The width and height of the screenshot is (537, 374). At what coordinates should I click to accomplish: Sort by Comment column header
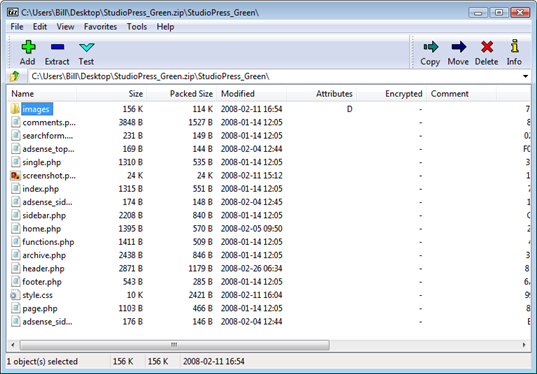pos(461,94)
